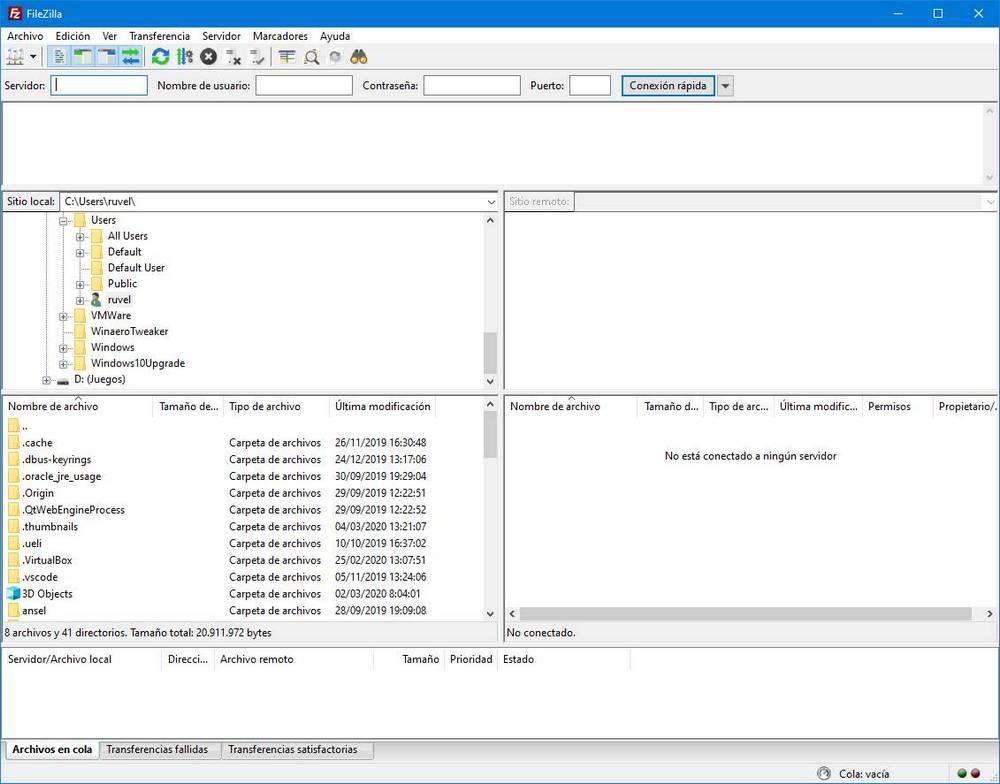The width and height of the screenshot is (1000, 784).
Task: Click the reconnect to last server icon
Action: pos(257,57)
